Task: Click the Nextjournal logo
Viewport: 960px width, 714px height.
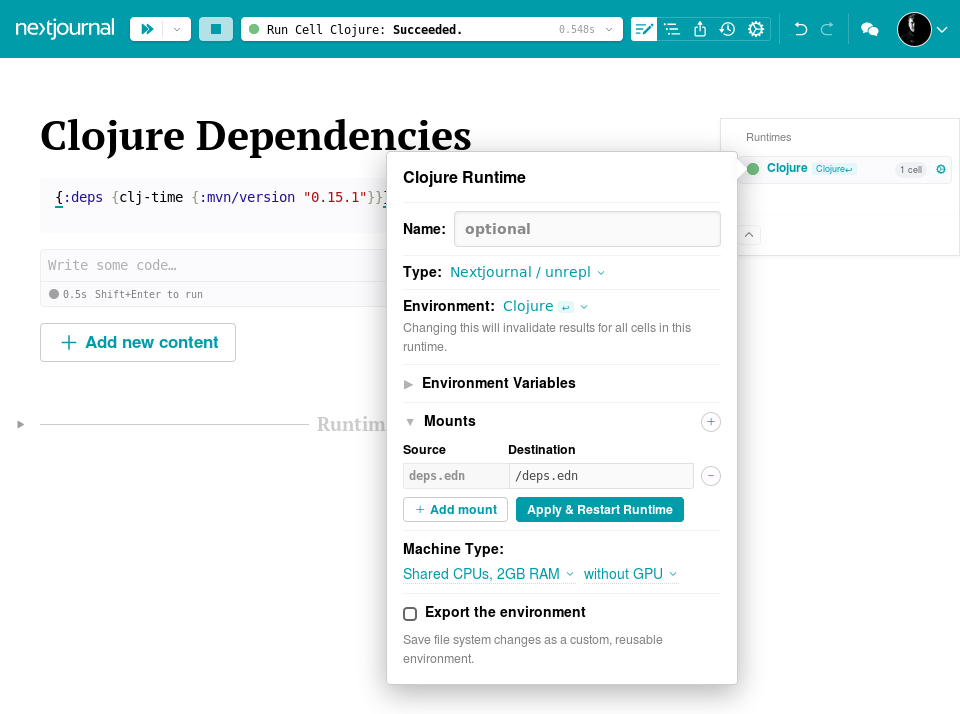Action: pyautogui.click(x=65, y=29)
